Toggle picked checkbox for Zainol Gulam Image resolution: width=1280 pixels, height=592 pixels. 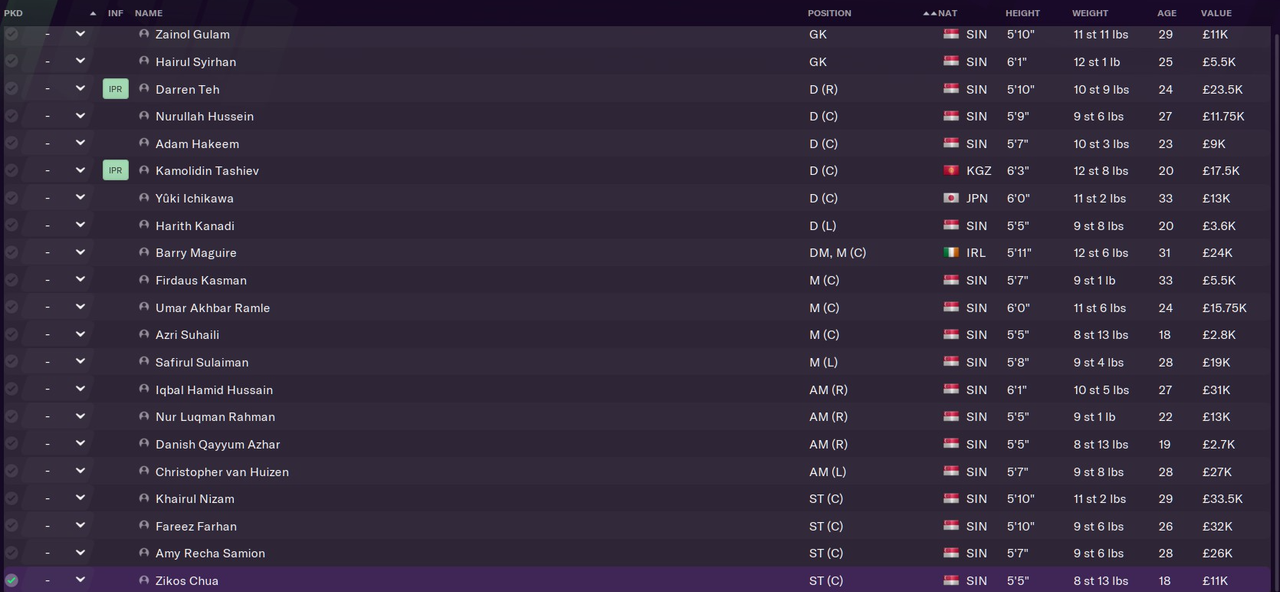tap(11, 34)
